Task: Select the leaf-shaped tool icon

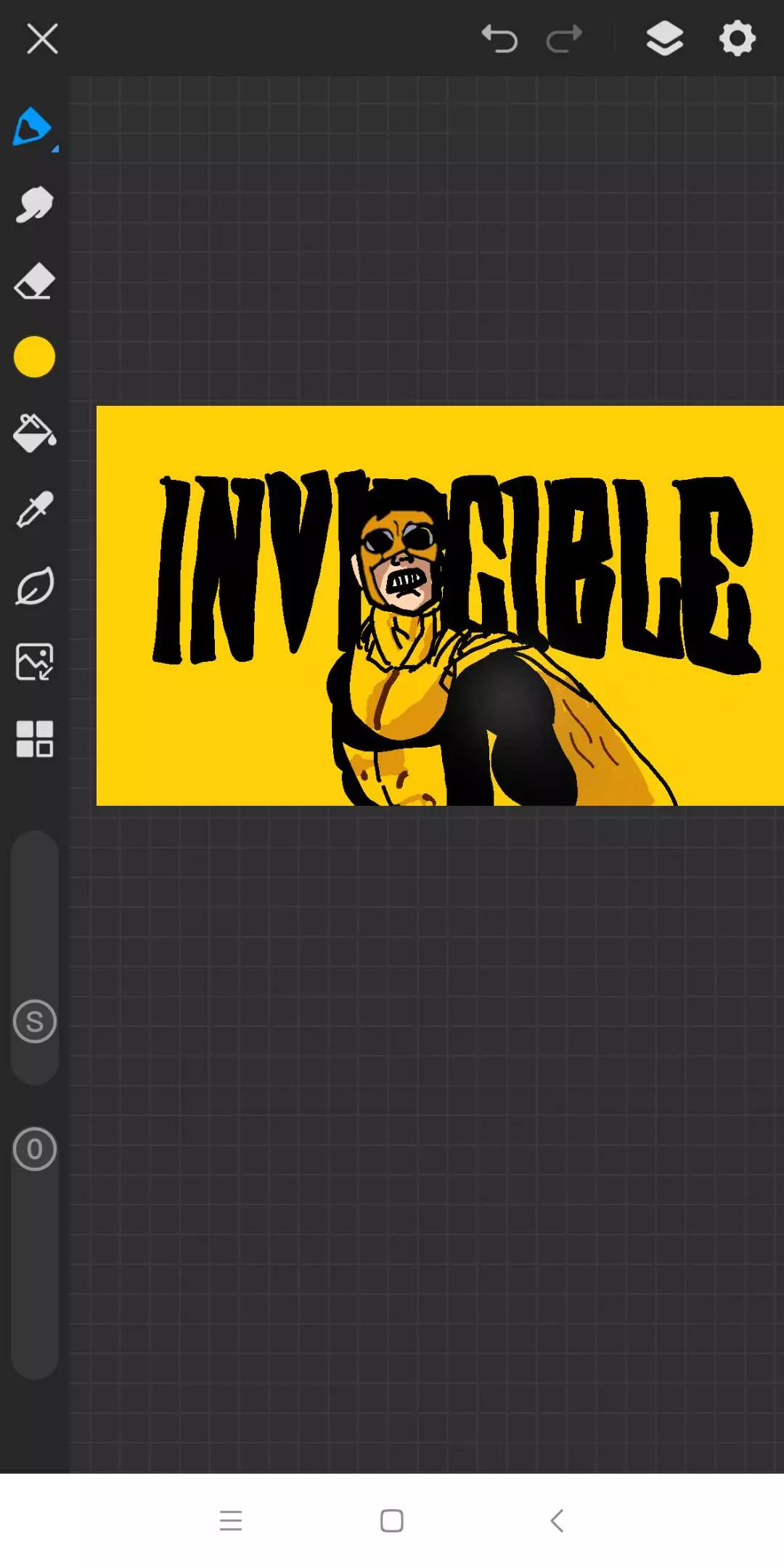Action: 34,587
